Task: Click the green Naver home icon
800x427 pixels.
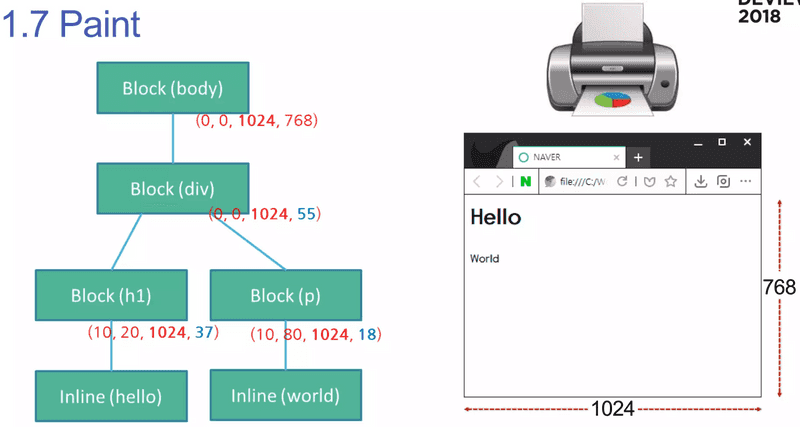Action: click(x=526, y=182)
